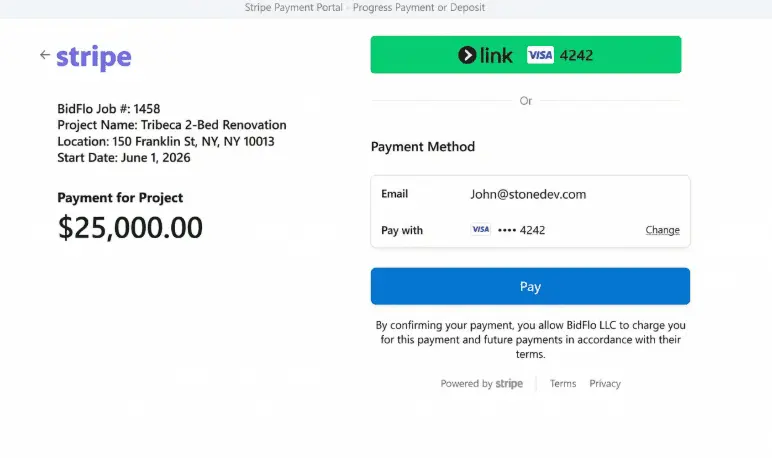
Task: Click the Location 150 Franklin St line
Action: 166,141
